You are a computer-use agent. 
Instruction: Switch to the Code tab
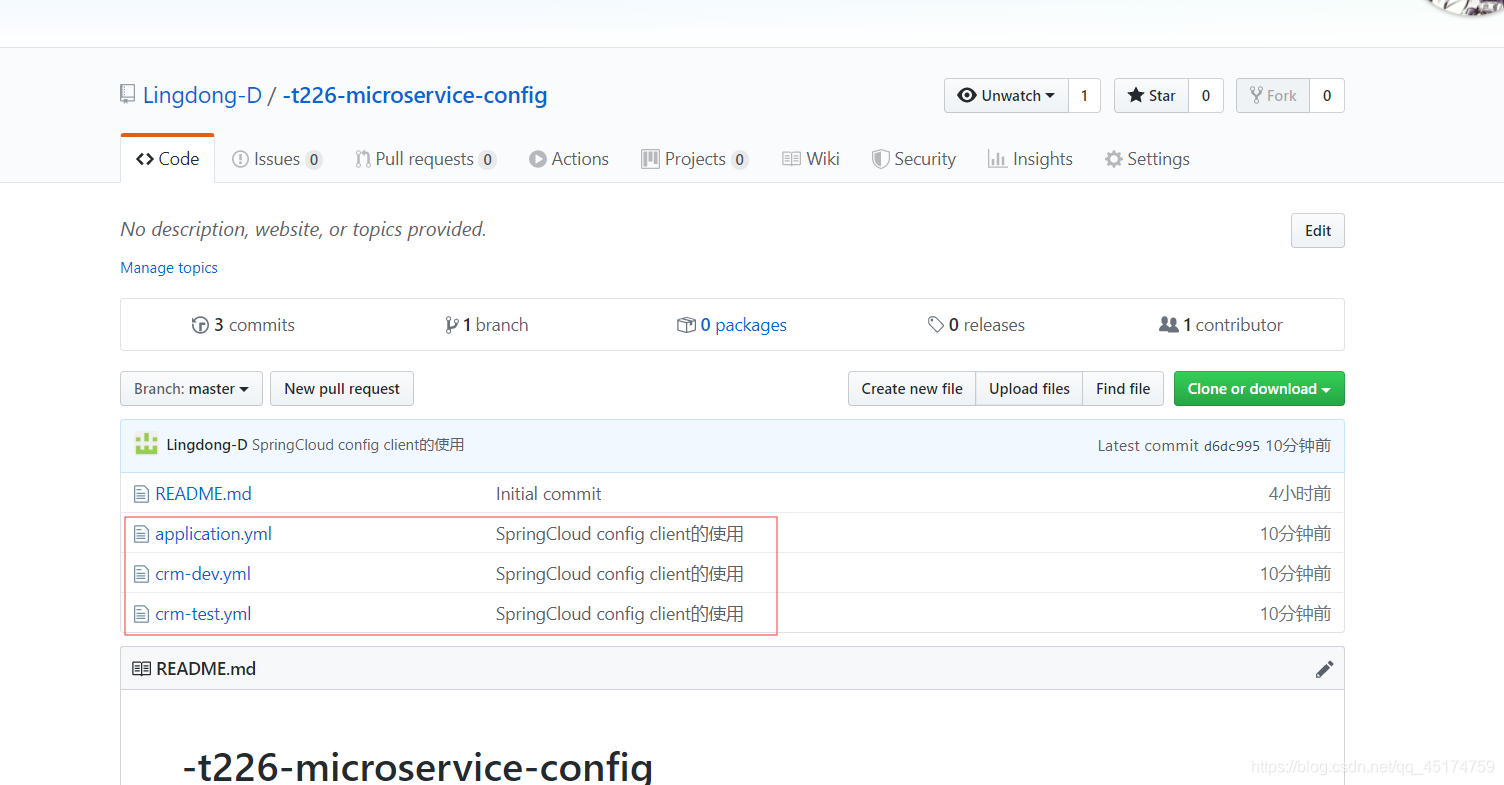pyautogui.click(x=167, y=159)
